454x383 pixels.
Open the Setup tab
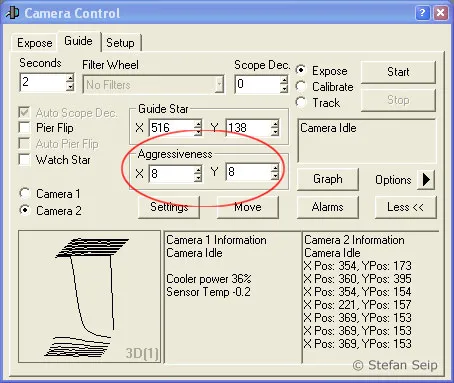point(120,43)
